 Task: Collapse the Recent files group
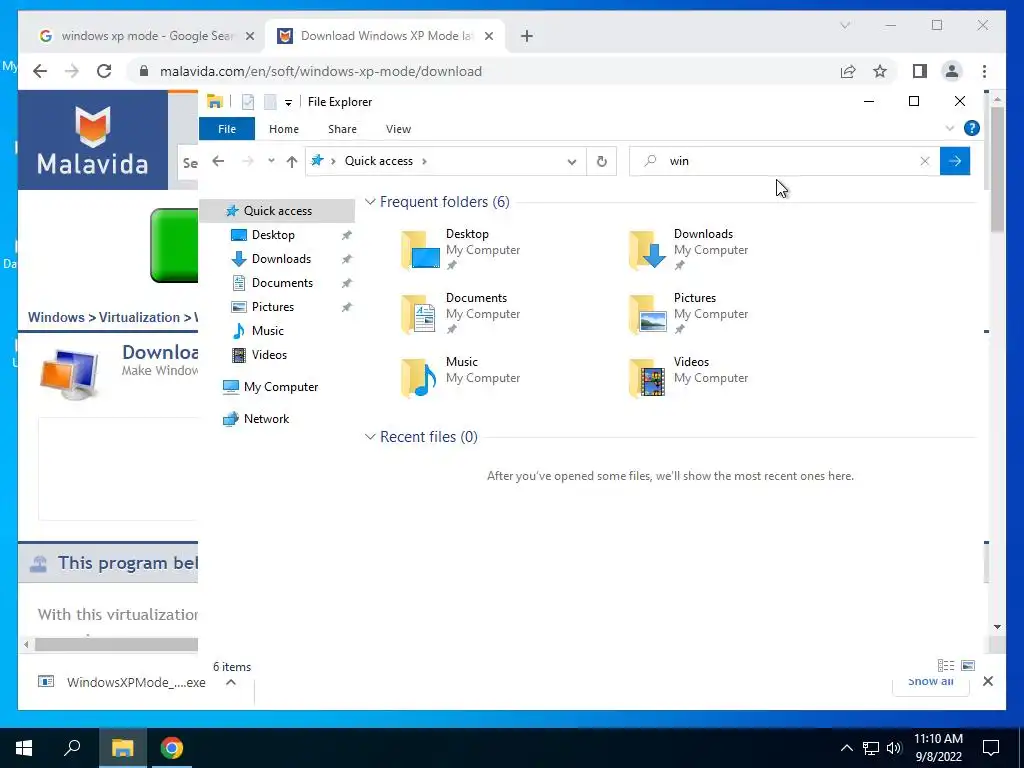pos(370,437)
